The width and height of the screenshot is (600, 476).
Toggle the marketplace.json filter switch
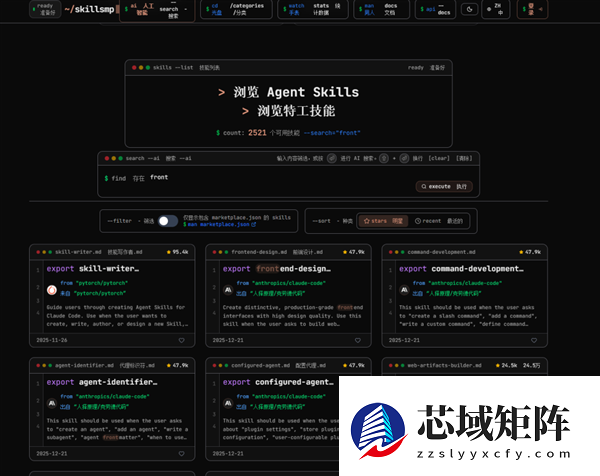168,221
